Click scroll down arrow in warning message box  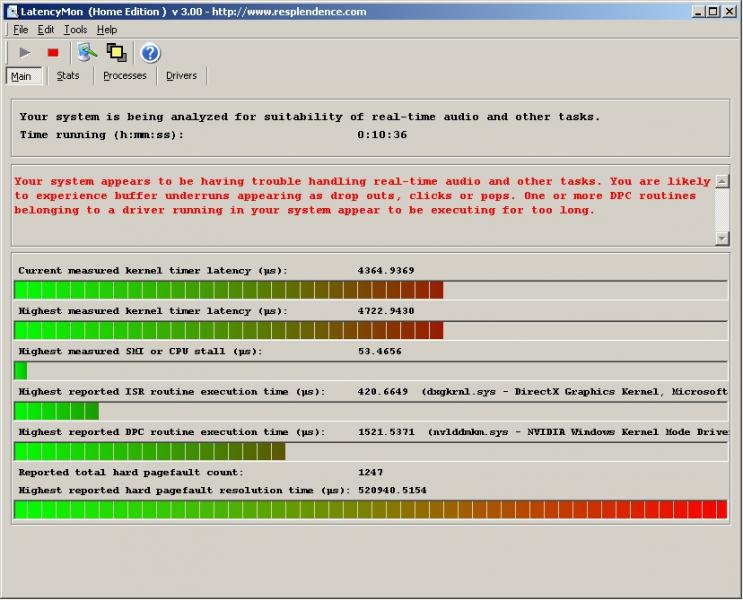point(722,238)
